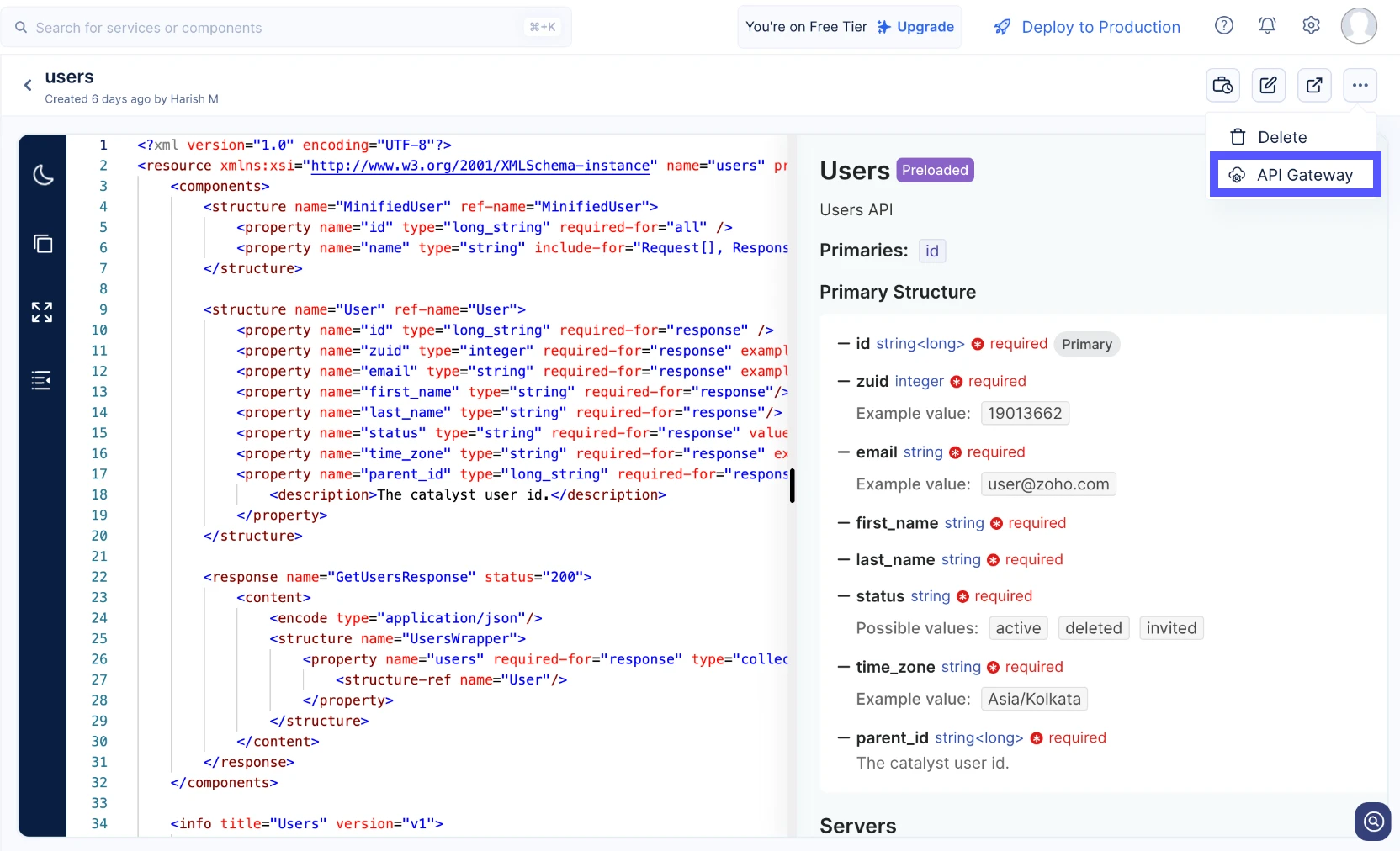The height and width of the screenshot is (851, 1400).
Task: Click example value Asia/Kolkata
Action: [x=1034, y=699]
